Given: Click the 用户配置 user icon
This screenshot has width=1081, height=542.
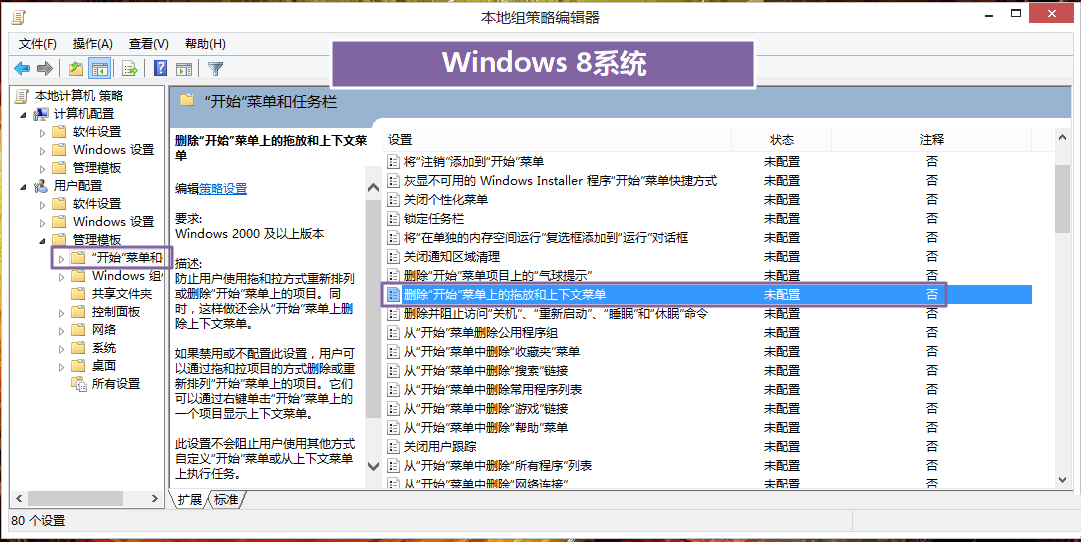Looking at the screenshot, I should (x=41, y=185).
